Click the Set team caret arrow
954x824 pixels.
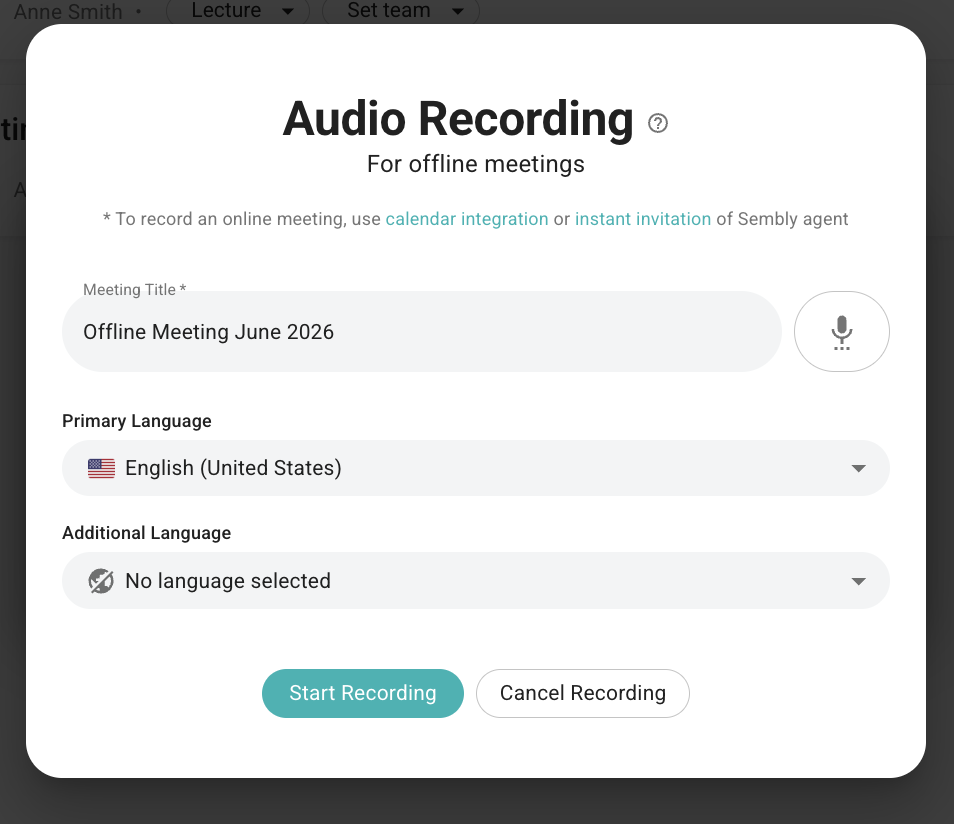pyautogui.click(x=458, y=11)
